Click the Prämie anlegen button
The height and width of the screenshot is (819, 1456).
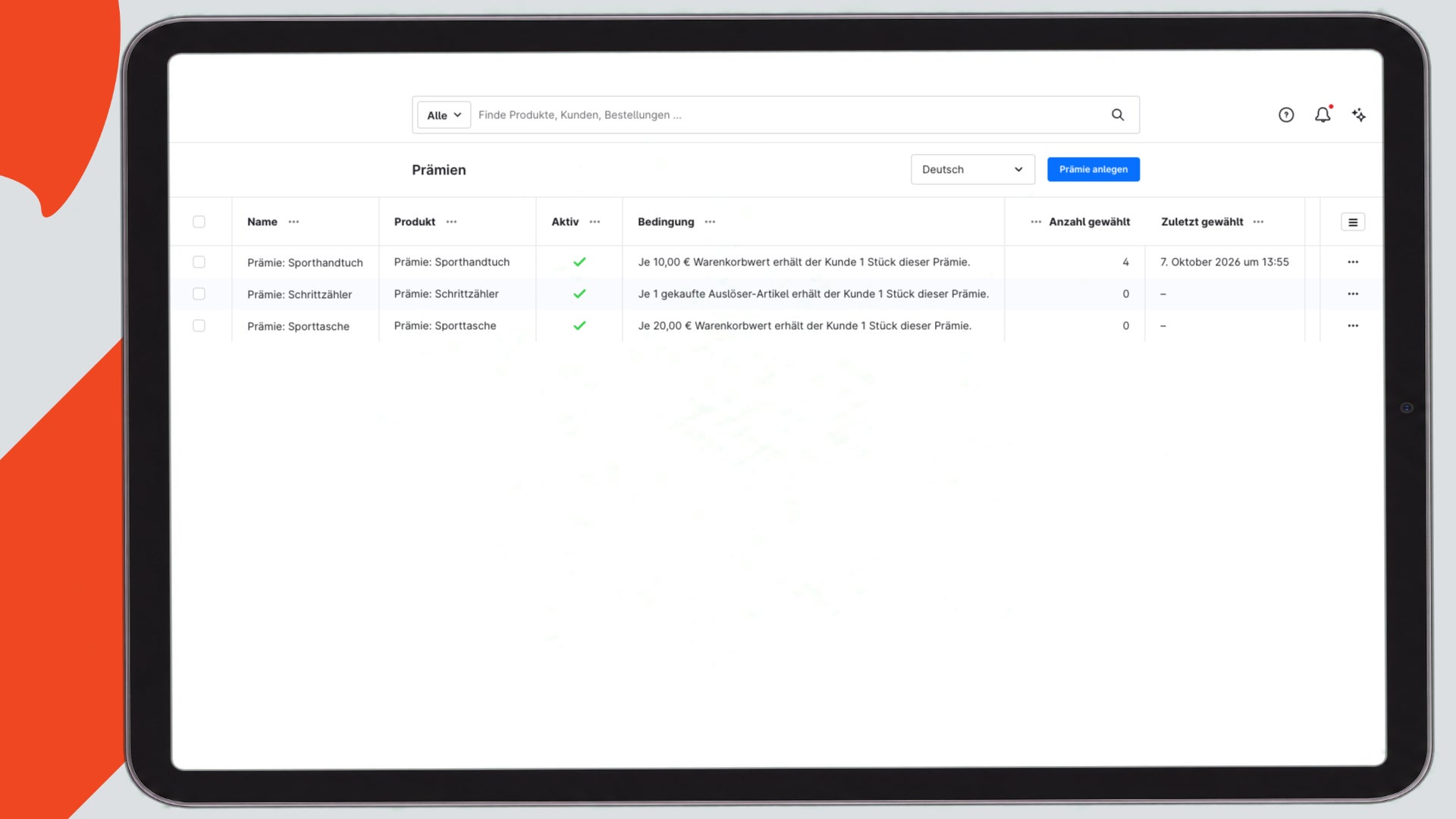click(1093, 170)
